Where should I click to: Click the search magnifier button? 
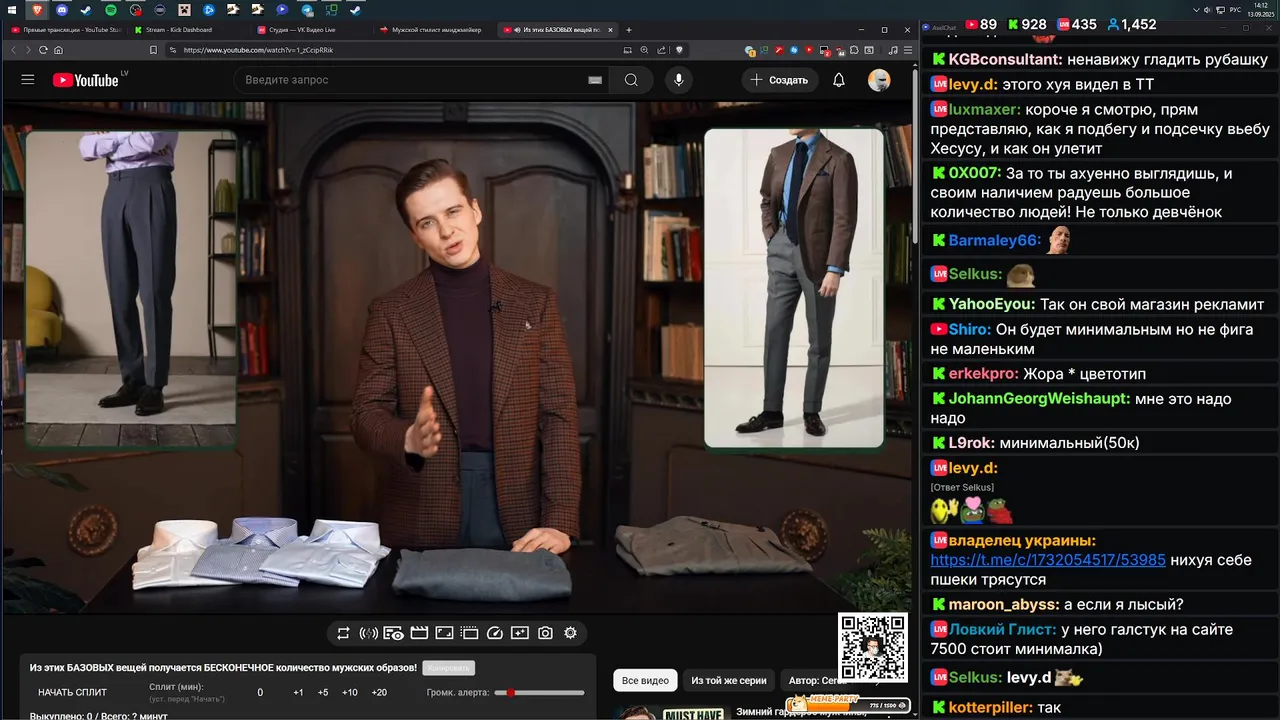click(x=631, y=80)
